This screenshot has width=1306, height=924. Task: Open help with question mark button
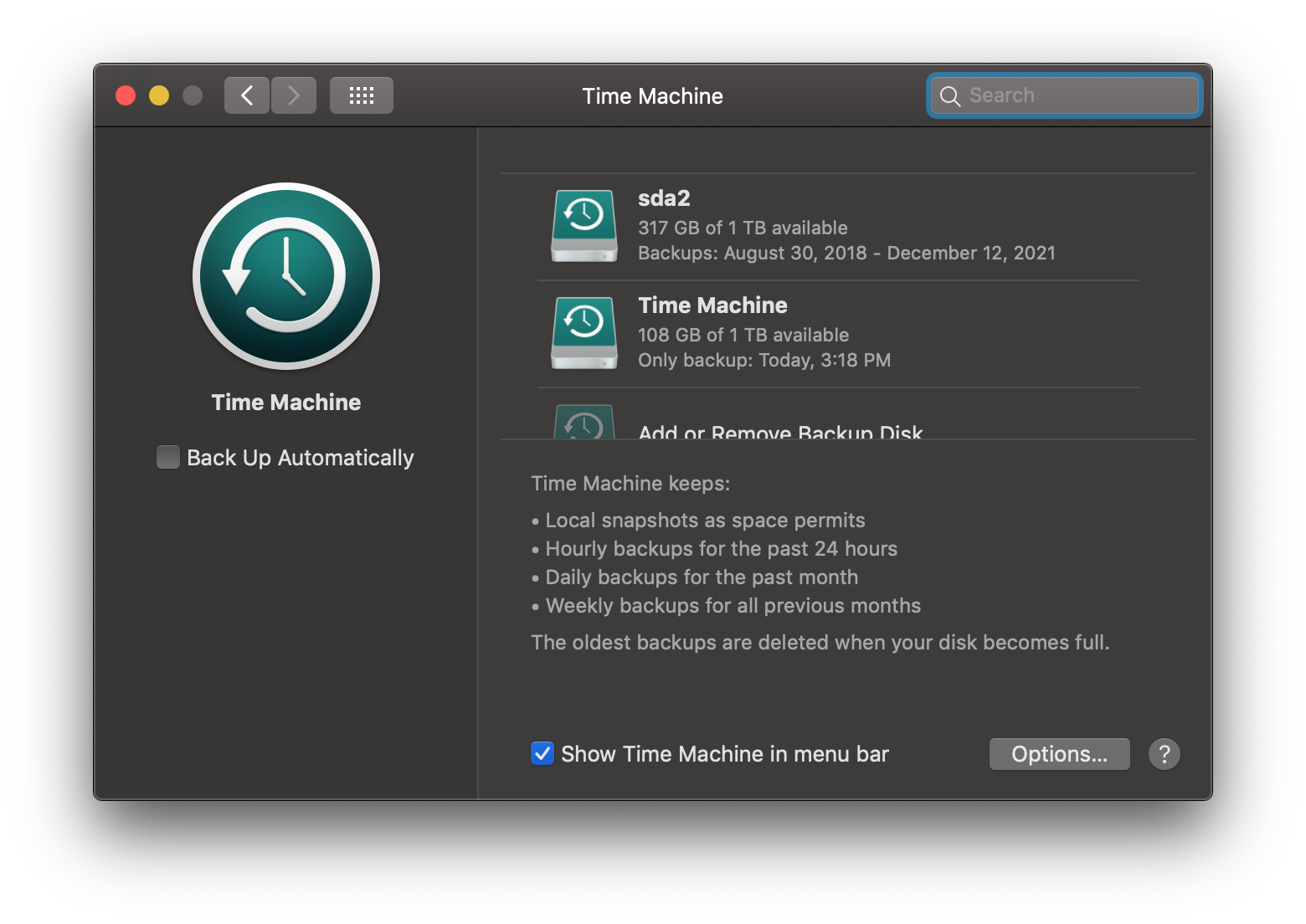tap(1164, 754)
